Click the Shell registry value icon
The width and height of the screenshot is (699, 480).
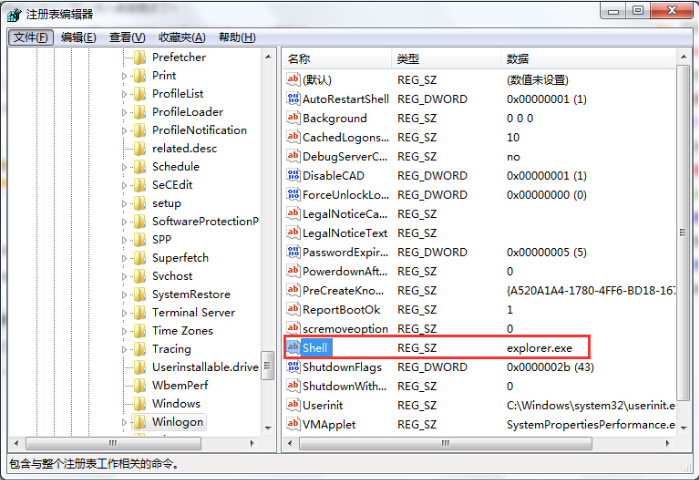point(294,348)
